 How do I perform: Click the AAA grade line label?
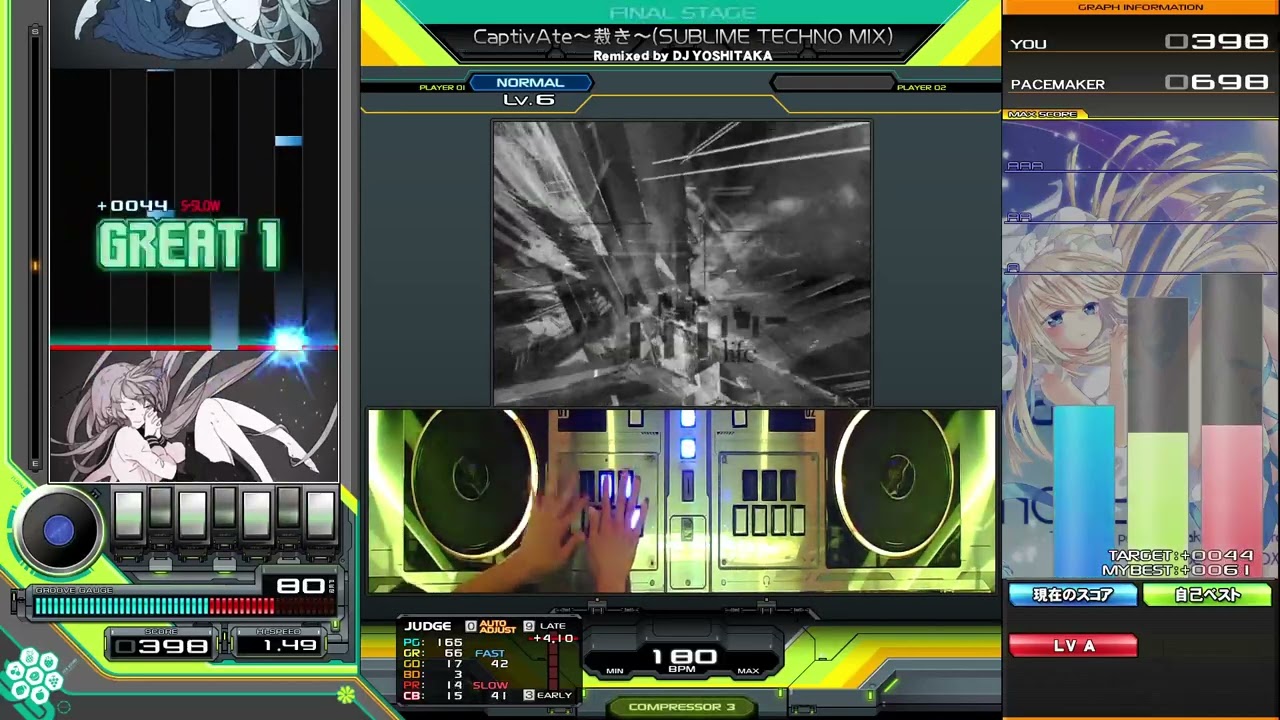click(x=1024, y=166)
